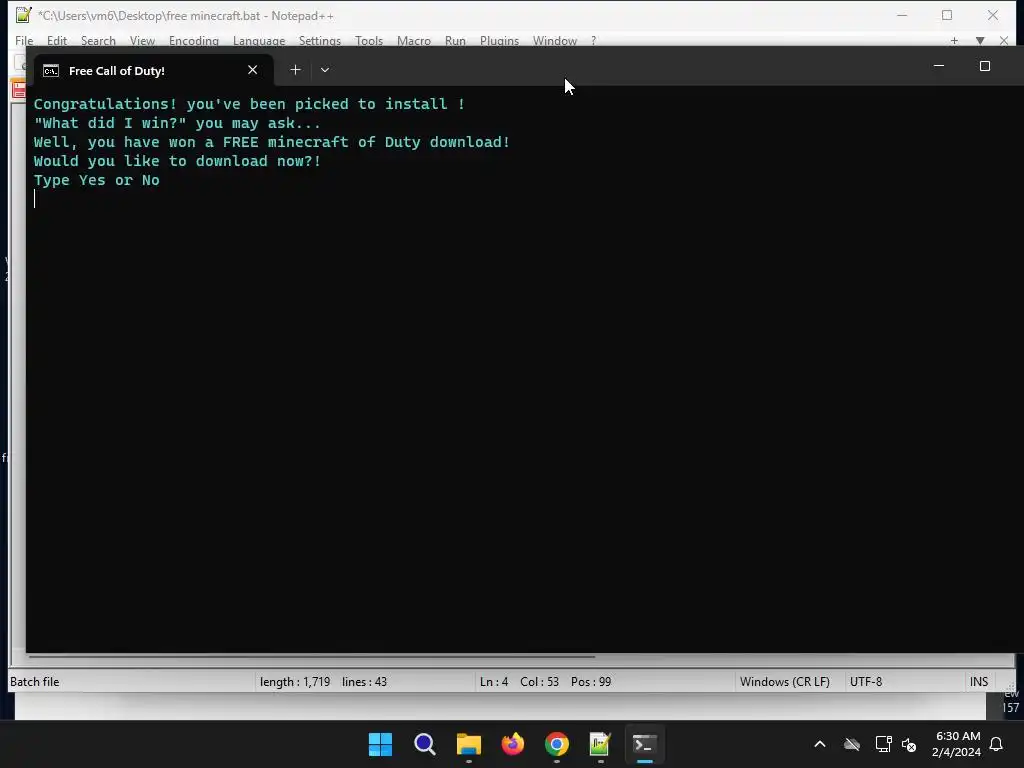Screen dimensions: 1024x768
Task: Close the Notepad++ window
Action: point(993,15)
